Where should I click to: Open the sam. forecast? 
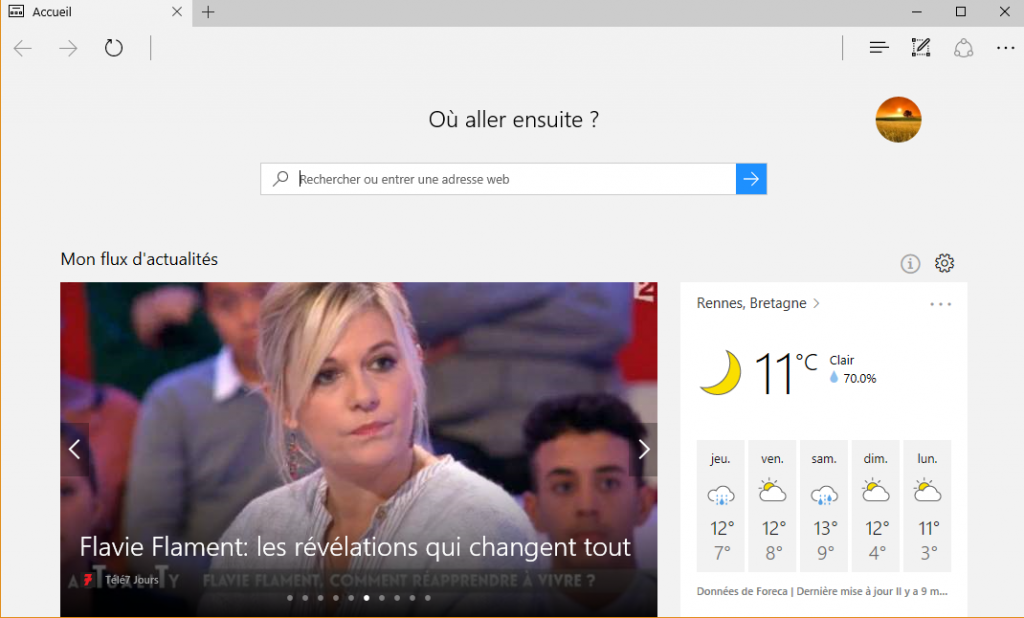point(824,506)
